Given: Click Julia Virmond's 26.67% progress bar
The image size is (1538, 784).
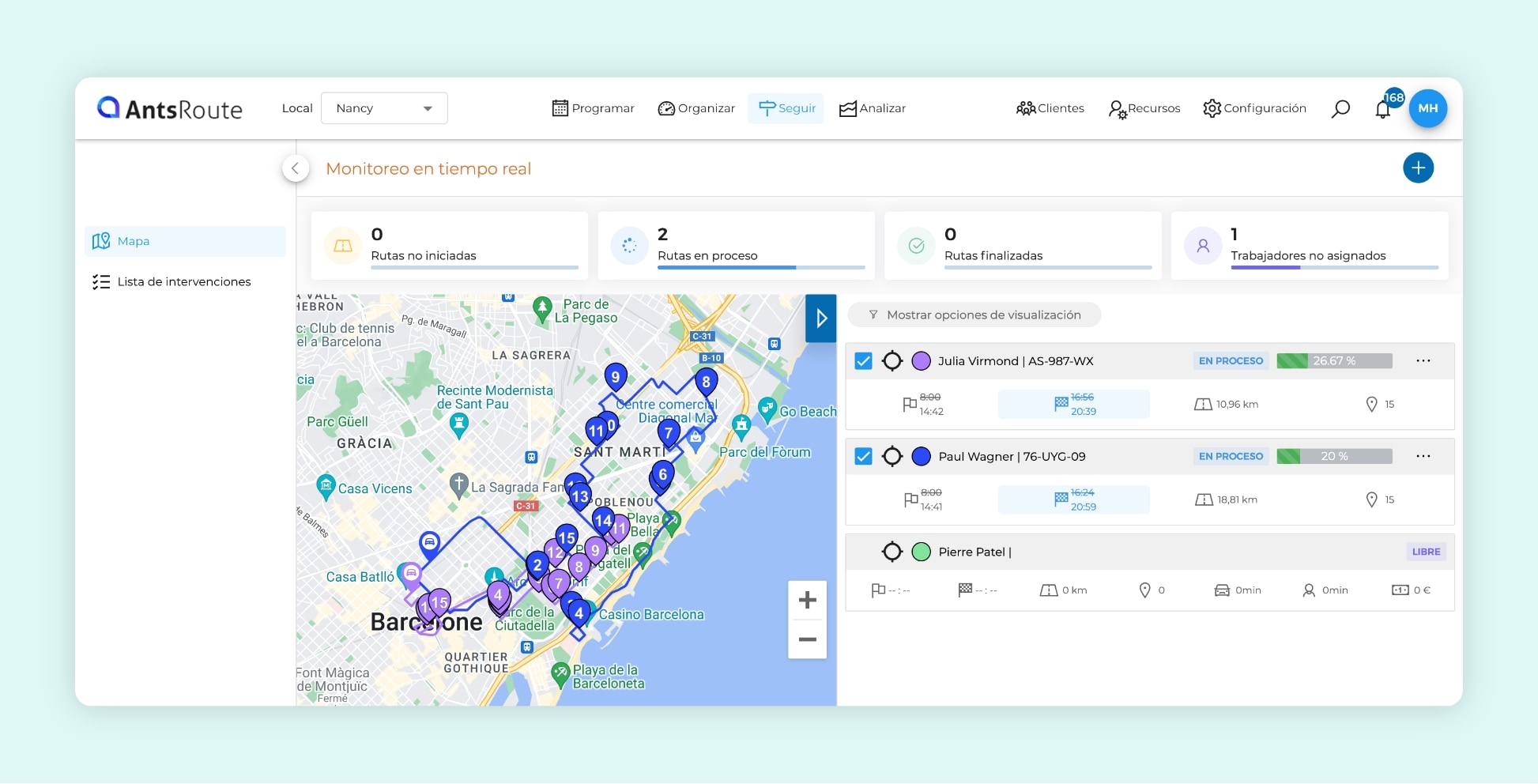Looking at the screenshot, I should (x=1334, y=361).
